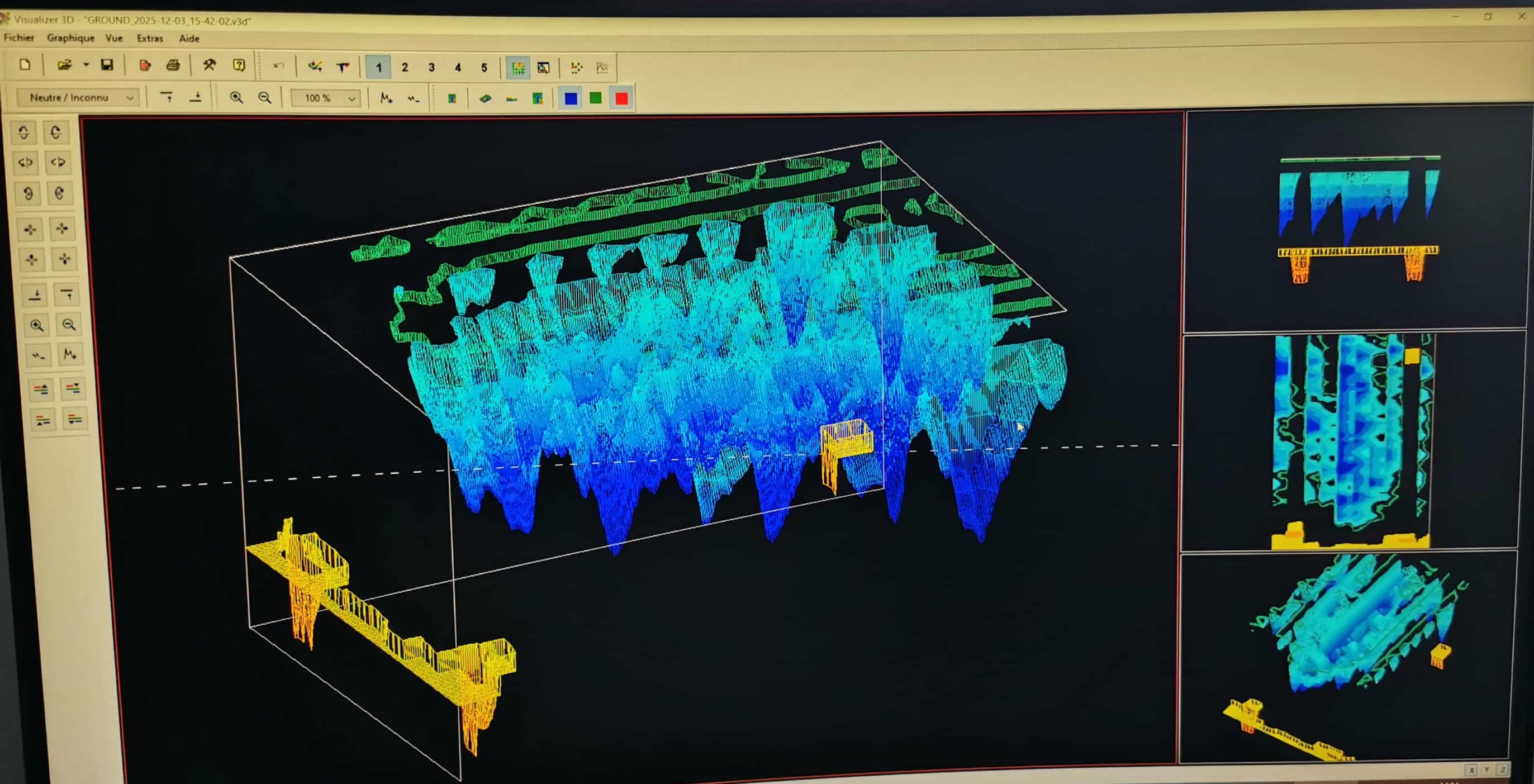Click the zoom-in magnifier in the left sidebar
The image size is (1534, 784).
coord(37,326)
